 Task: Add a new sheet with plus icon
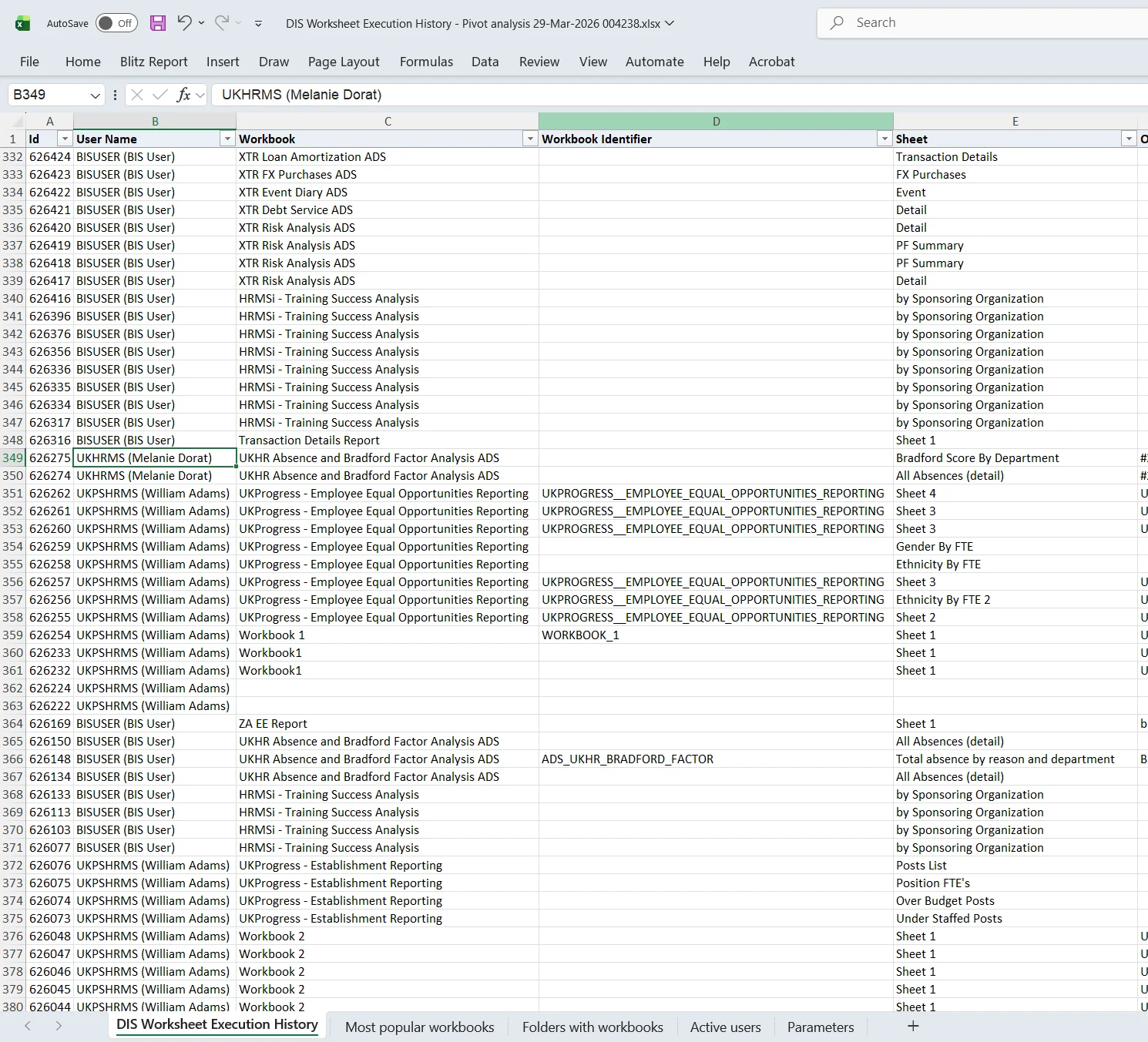[x=913, y=1026]
